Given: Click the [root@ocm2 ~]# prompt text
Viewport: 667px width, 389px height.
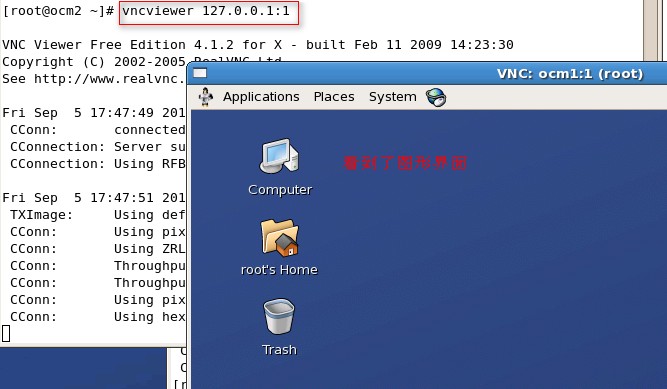Looking at the screenshot, I should click(x=58, y=11).
